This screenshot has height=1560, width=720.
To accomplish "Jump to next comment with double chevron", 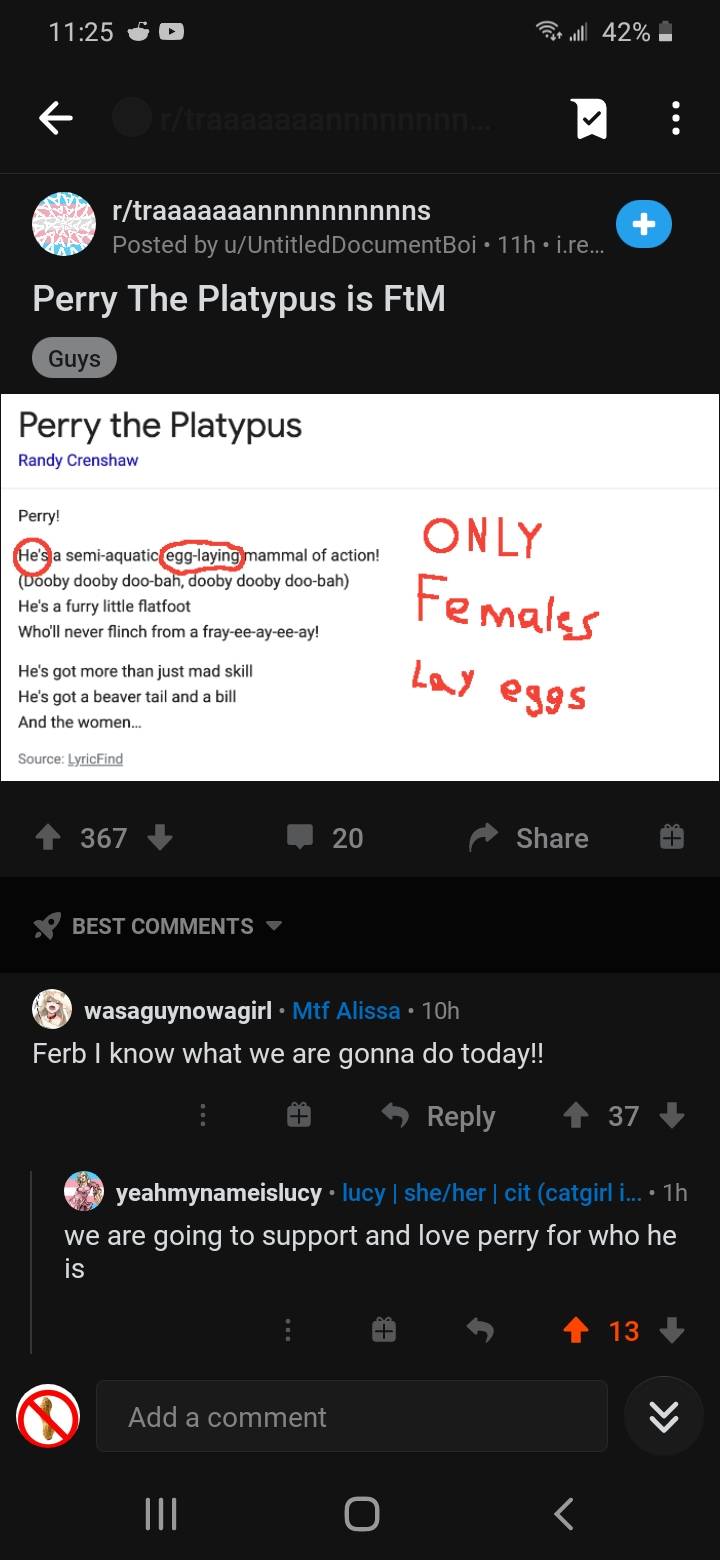I will tap(664, 1417).
